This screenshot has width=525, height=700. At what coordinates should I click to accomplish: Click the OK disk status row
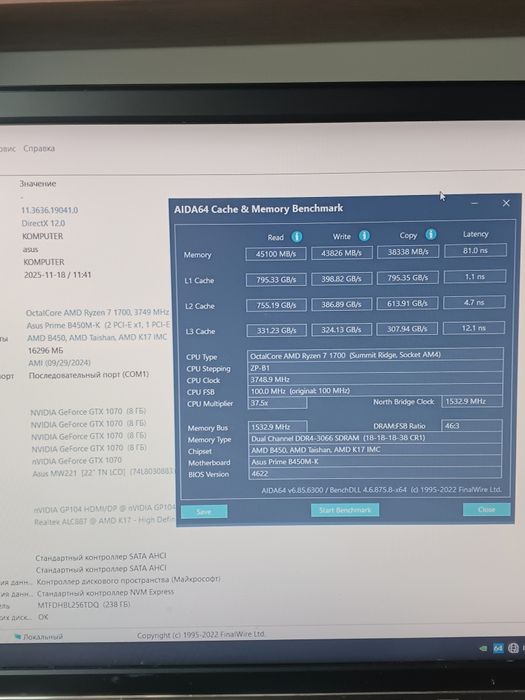[43, 617]
